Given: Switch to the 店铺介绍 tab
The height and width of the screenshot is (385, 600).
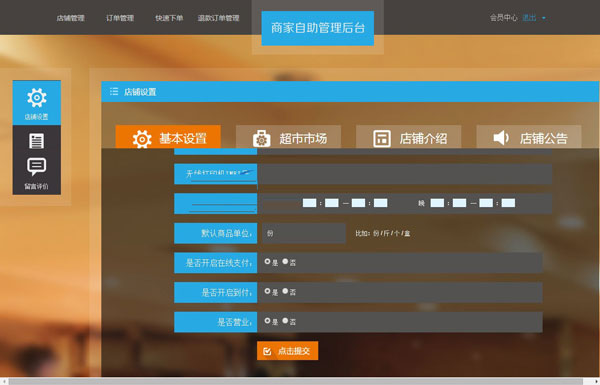Looking at the screenshot, I should [409, 138].
